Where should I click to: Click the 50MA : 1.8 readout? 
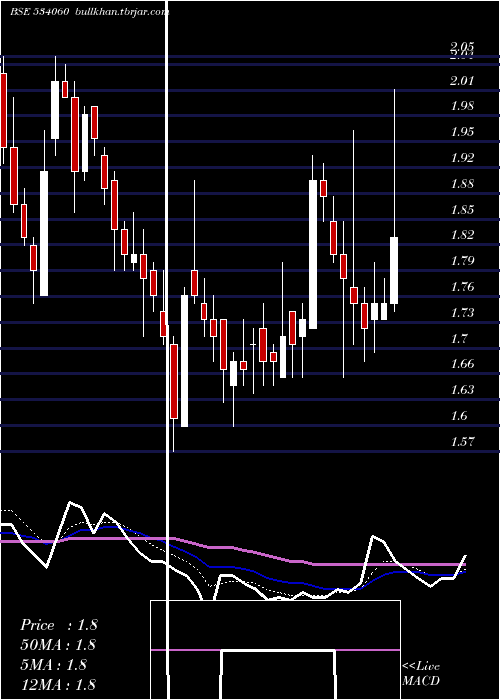[58, 645]
